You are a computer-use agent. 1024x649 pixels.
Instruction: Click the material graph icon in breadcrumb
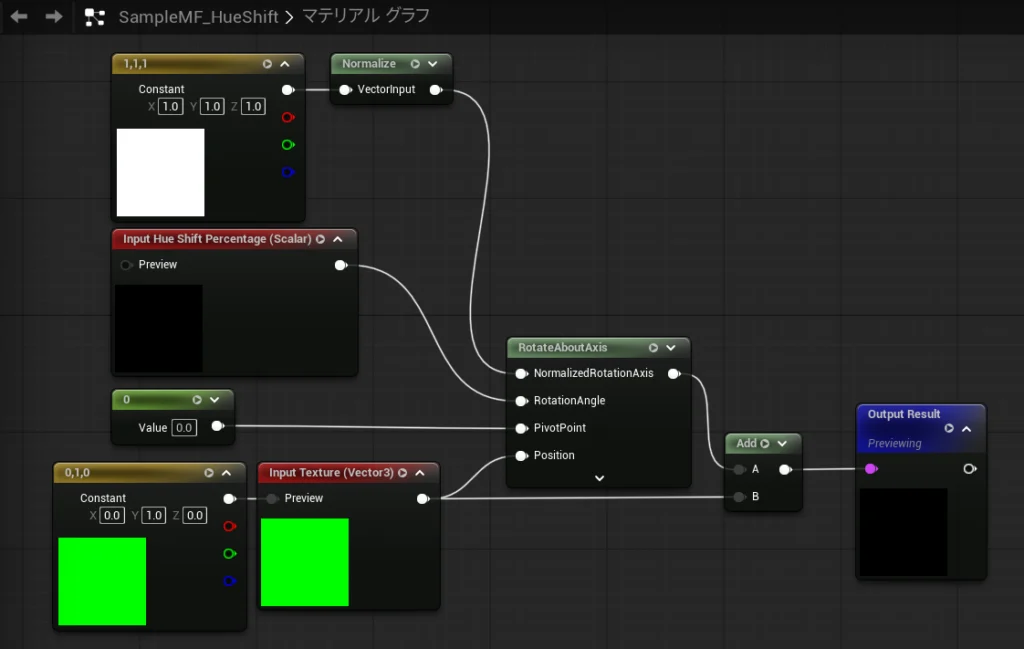pos(95,17)
